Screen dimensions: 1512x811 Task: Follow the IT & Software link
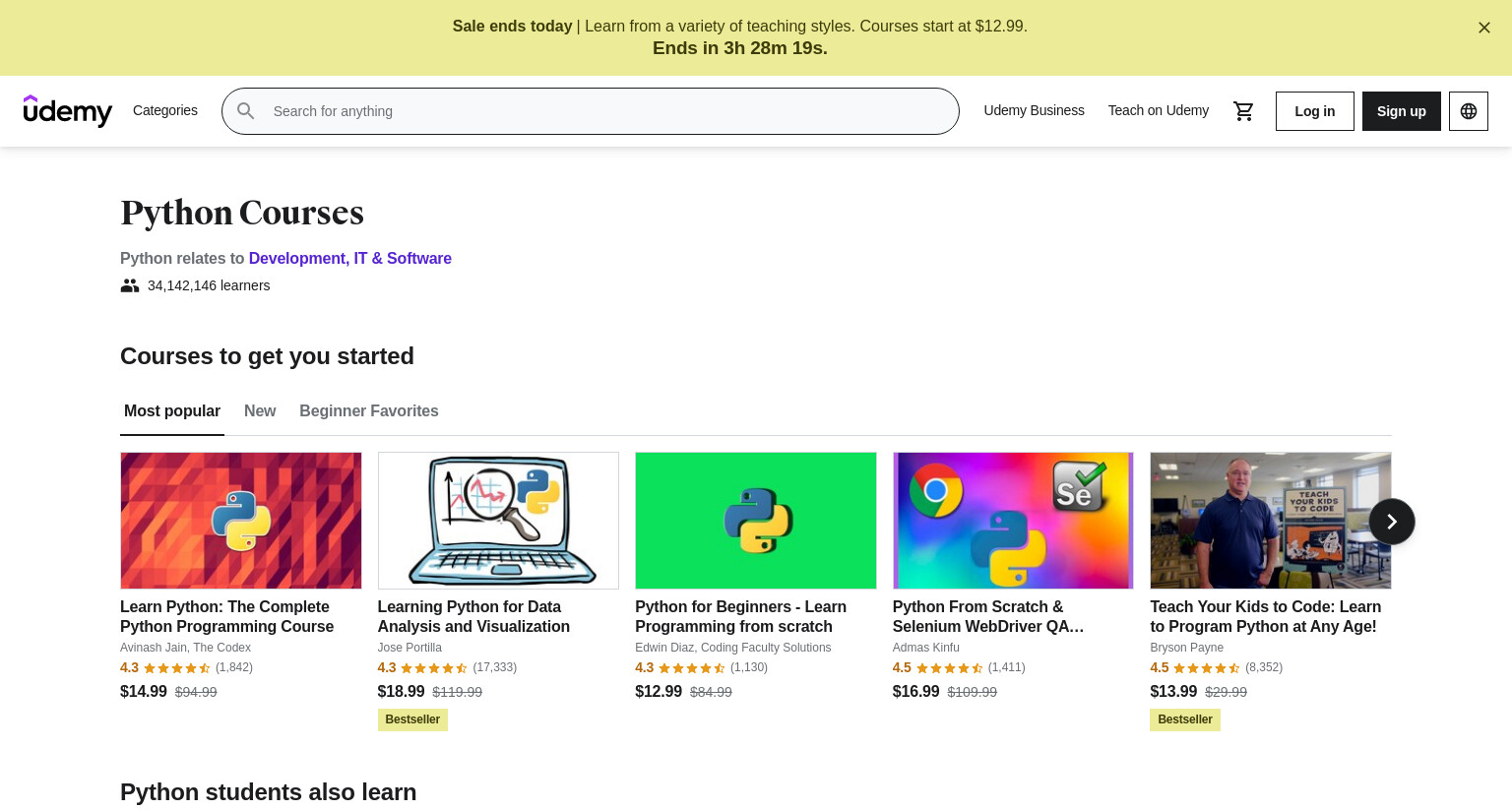(x=403, y=258)
